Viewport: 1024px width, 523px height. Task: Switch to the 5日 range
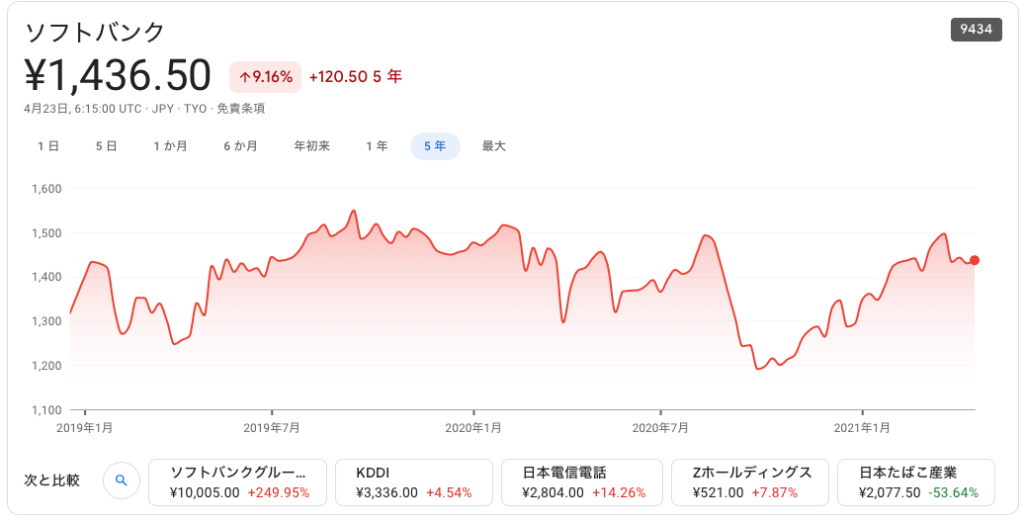click(x=106, y=146)
